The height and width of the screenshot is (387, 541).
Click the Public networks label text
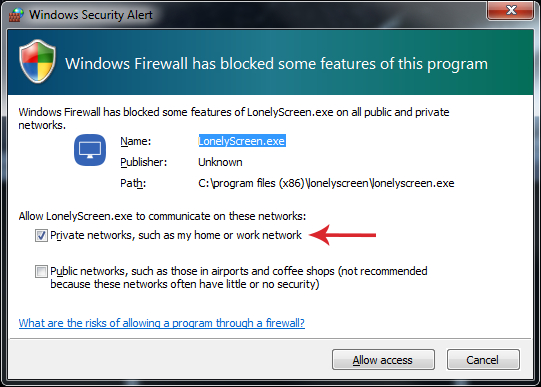coord(239,278)
